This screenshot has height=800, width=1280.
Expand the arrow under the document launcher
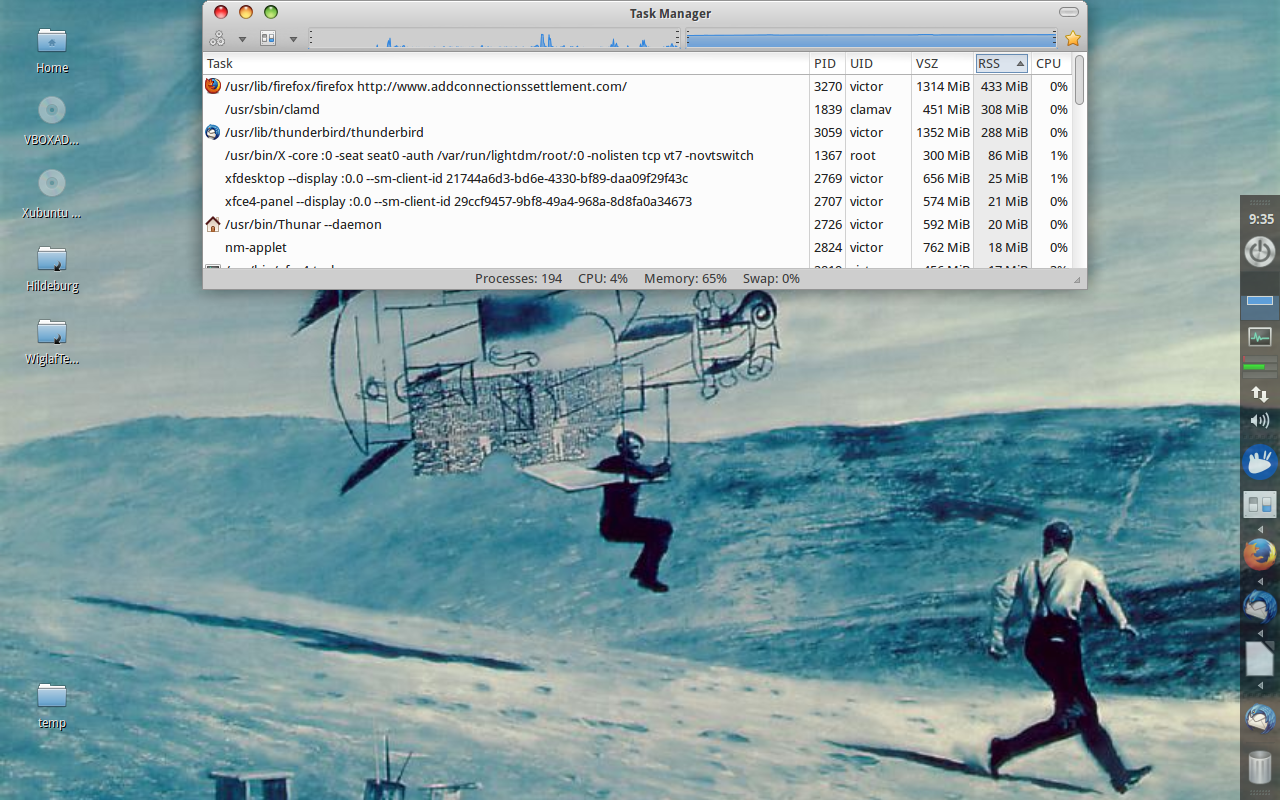point(1260,685)
